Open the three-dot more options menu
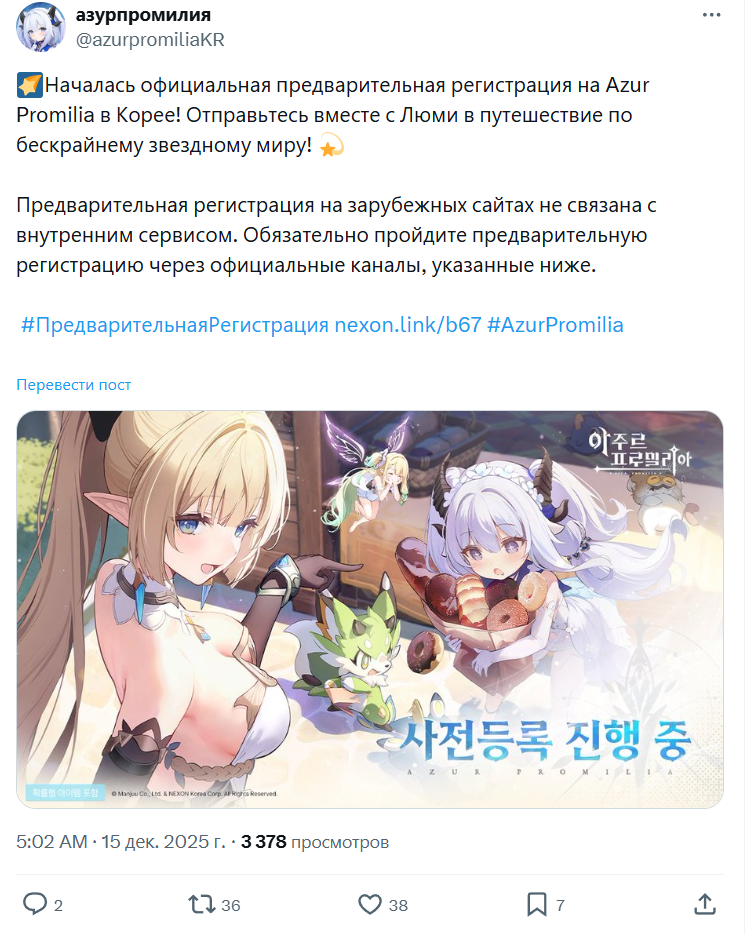Screen dimensions: 749x934 pyautogui.click(x=711, y=15)
